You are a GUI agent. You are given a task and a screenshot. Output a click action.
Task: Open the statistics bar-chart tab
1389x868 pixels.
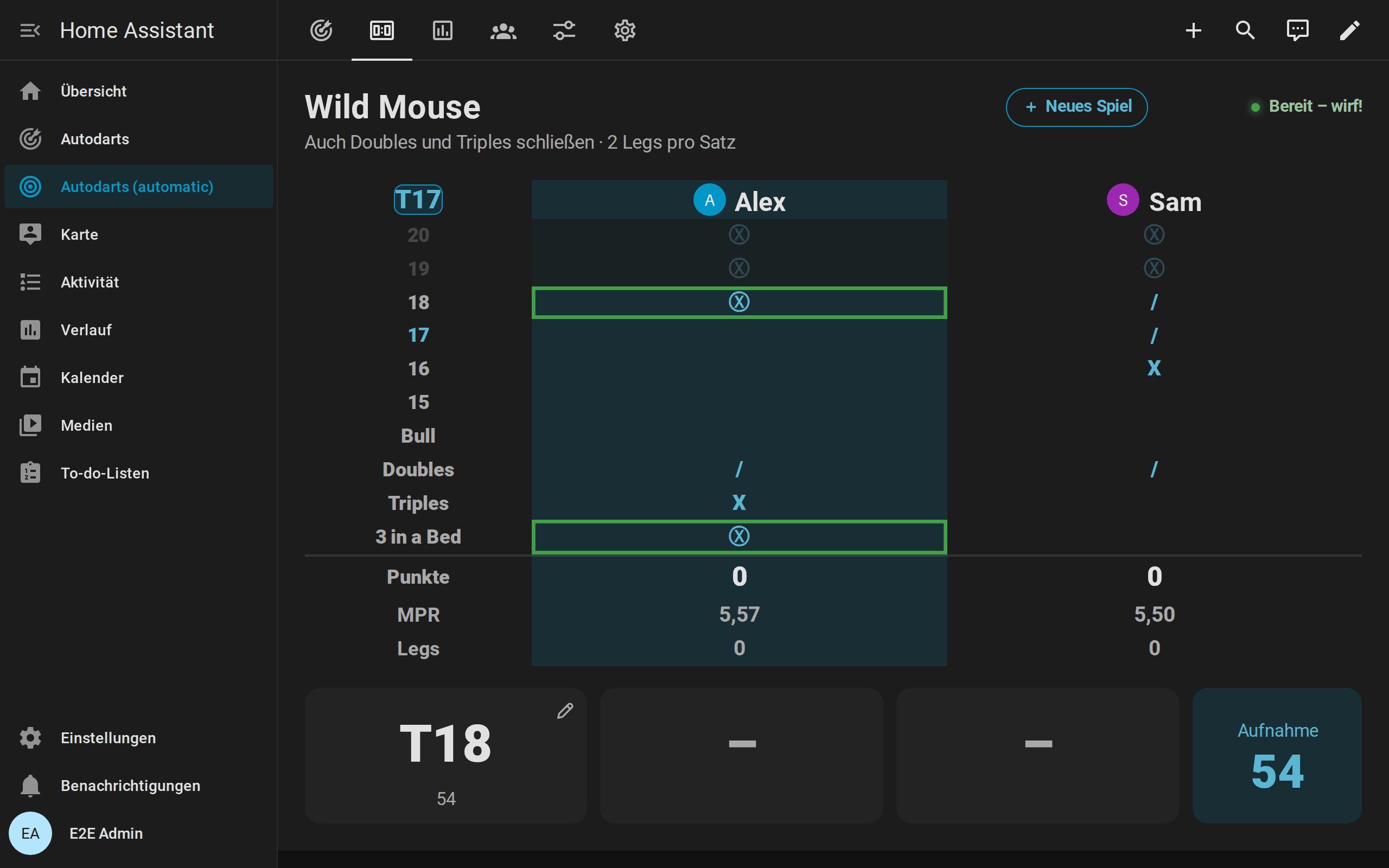tap(443, 30)
